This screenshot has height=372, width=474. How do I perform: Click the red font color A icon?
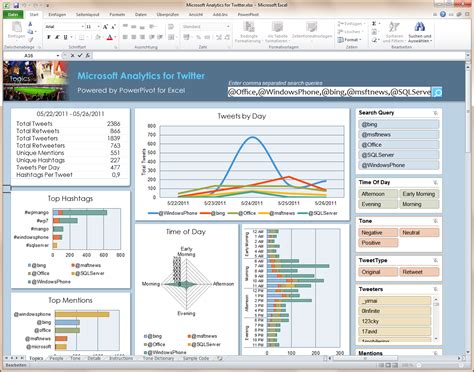coord(109,37)
